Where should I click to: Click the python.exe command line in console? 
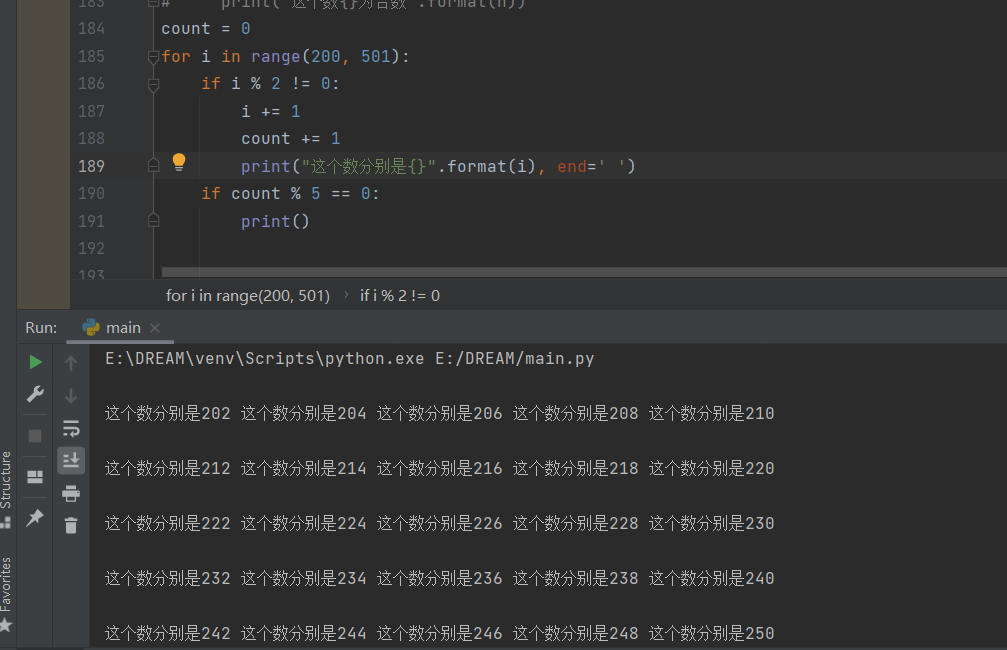coord(349,358)
